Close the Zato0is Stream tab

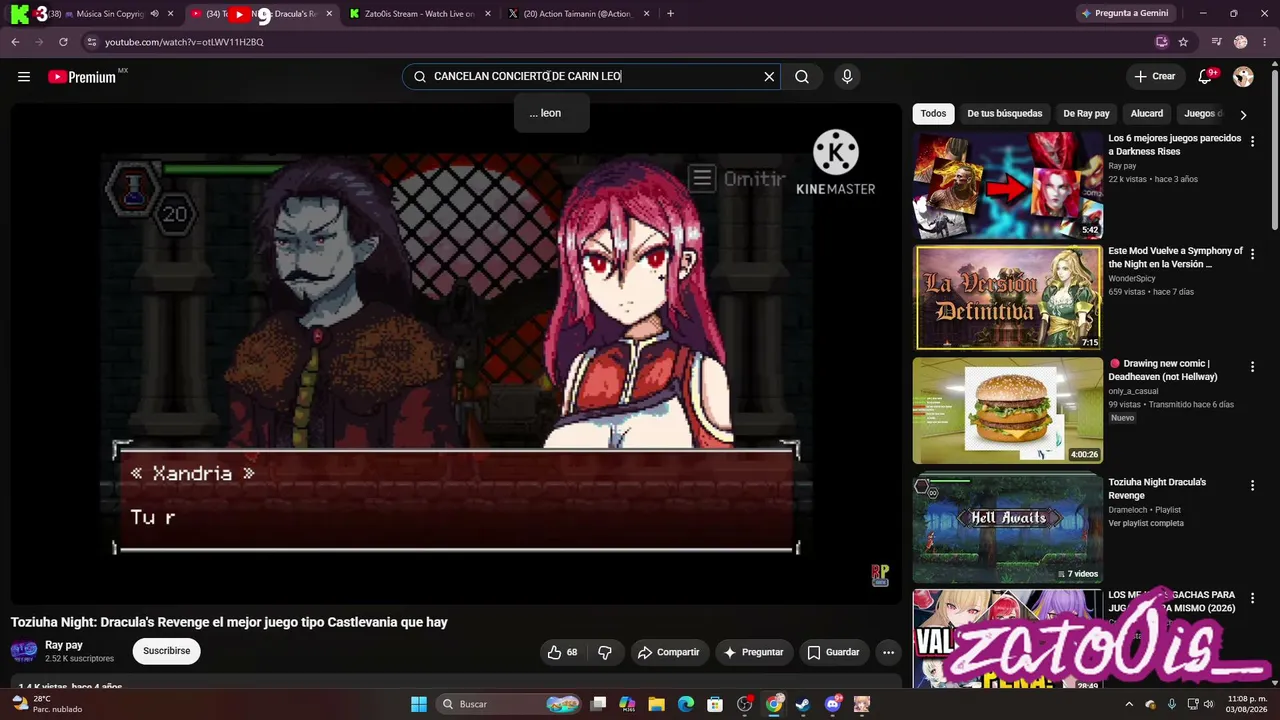pyautogui.click(x=487, y=14)
